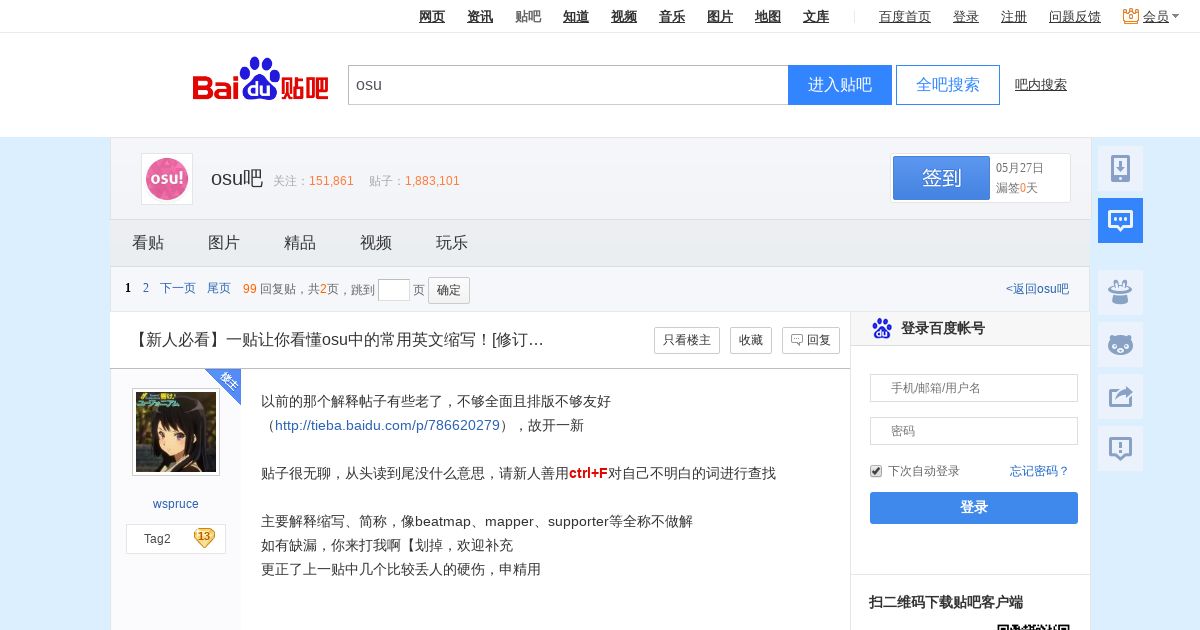Open the report exclamation sidebar icon
This screenshot has width=1200, height=630.
[x=1120, y=448]
